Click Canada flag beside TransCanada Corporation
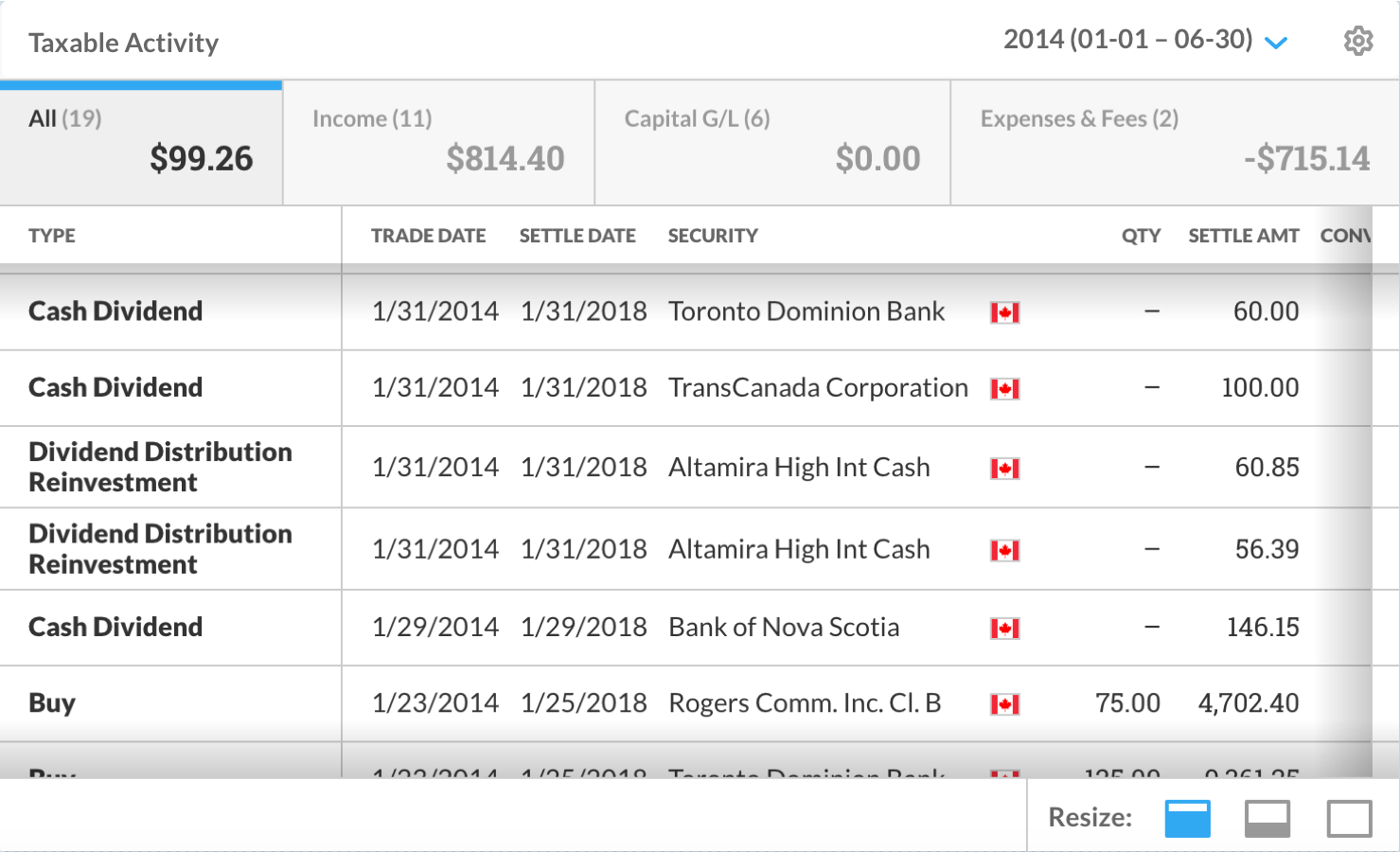Viewport: 1400px width, 852px height. tap(1004, 389)
